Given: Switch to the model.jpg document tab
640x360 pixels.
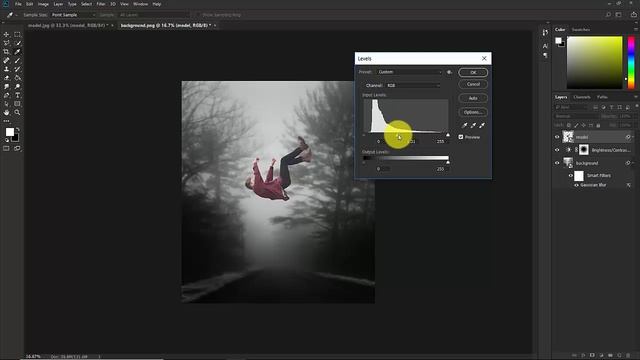Looking at the screenshot, I should point(67,25).
